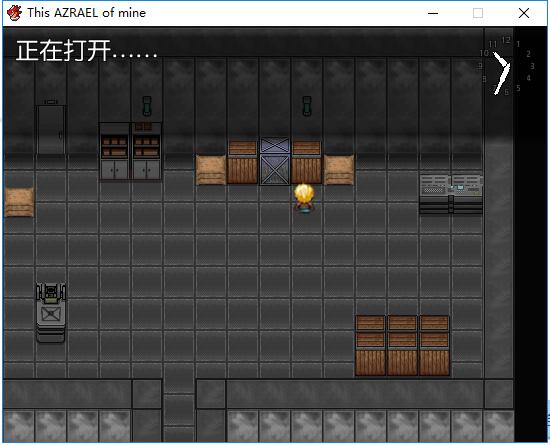Click the wall lamp above the crates
Screen dimensions: 550x445
click(x=307, y=106)
